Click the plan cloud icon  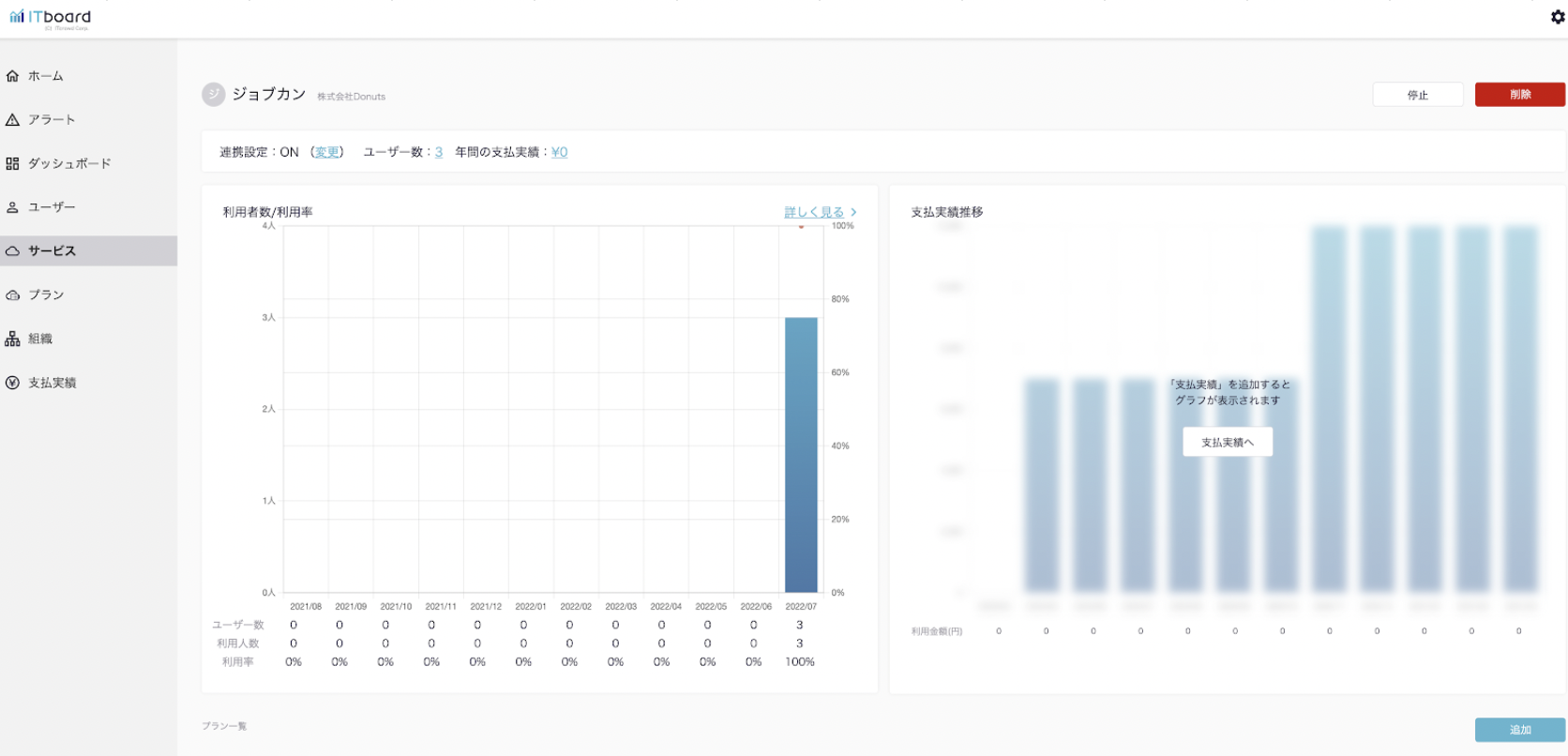[x=12, y=295]
